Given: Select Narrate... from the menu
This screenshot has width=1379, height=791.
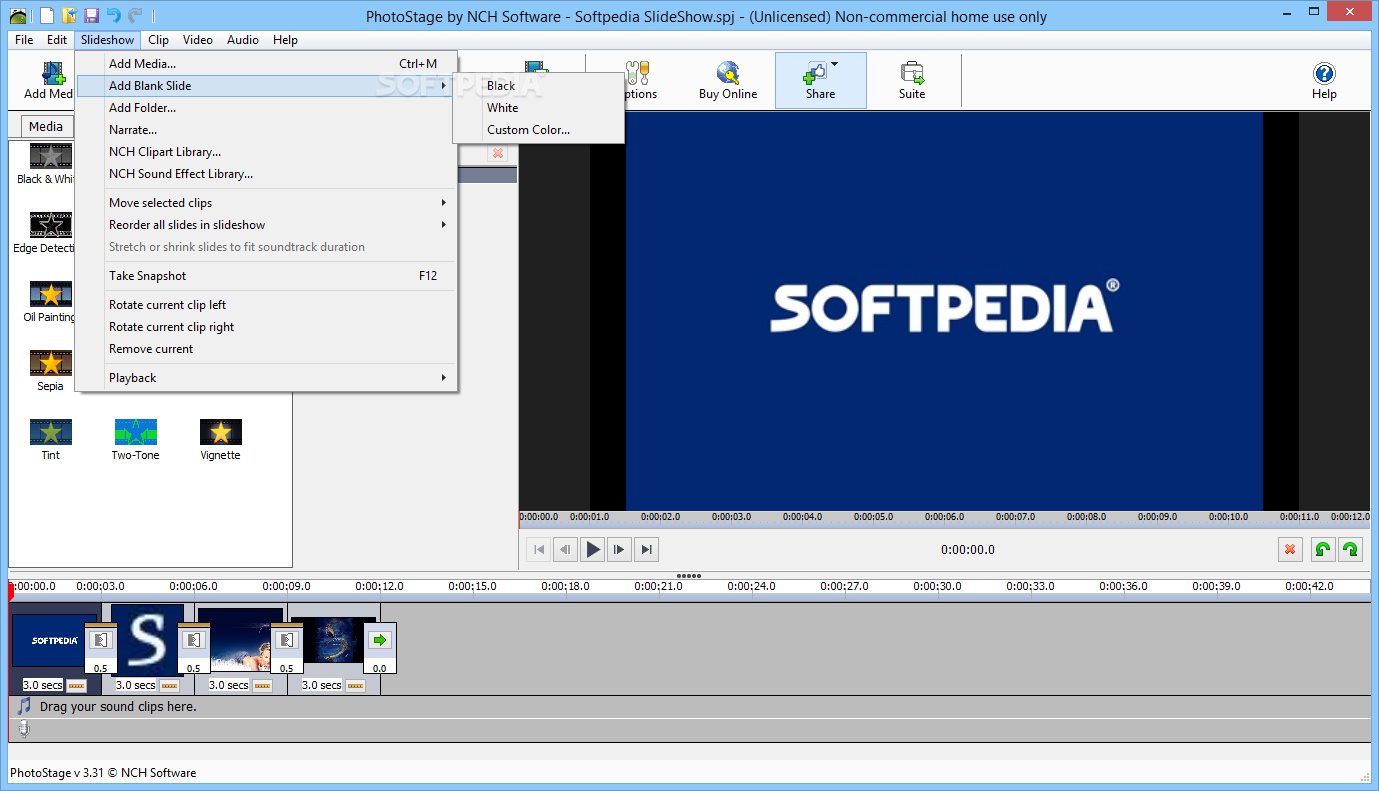Looking at the screenshot, I should click(x=266, y=130).
